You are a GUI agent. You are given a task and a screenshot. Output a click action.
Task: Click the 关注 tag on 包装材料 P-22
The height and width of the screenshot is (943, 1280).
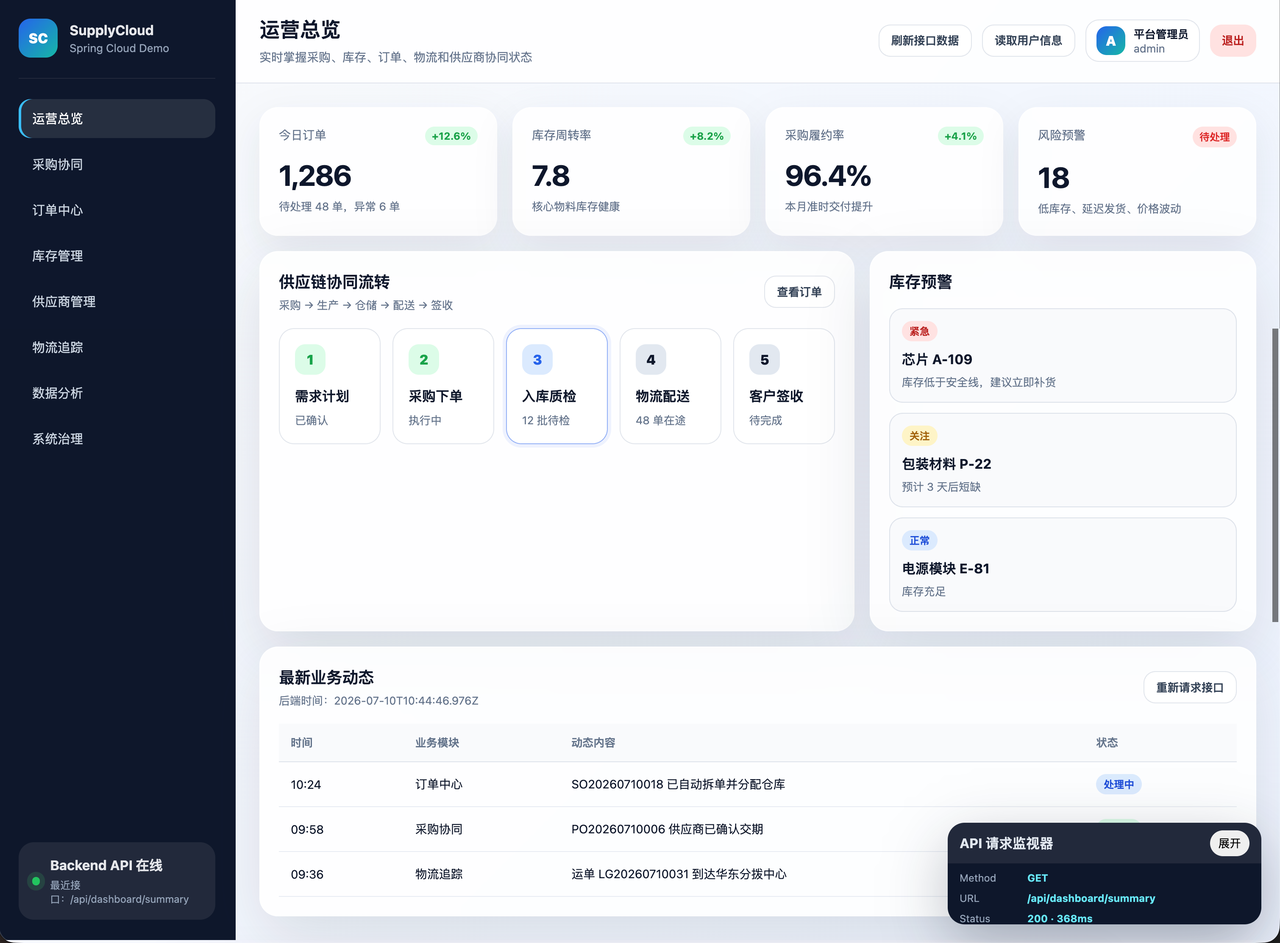919,436
